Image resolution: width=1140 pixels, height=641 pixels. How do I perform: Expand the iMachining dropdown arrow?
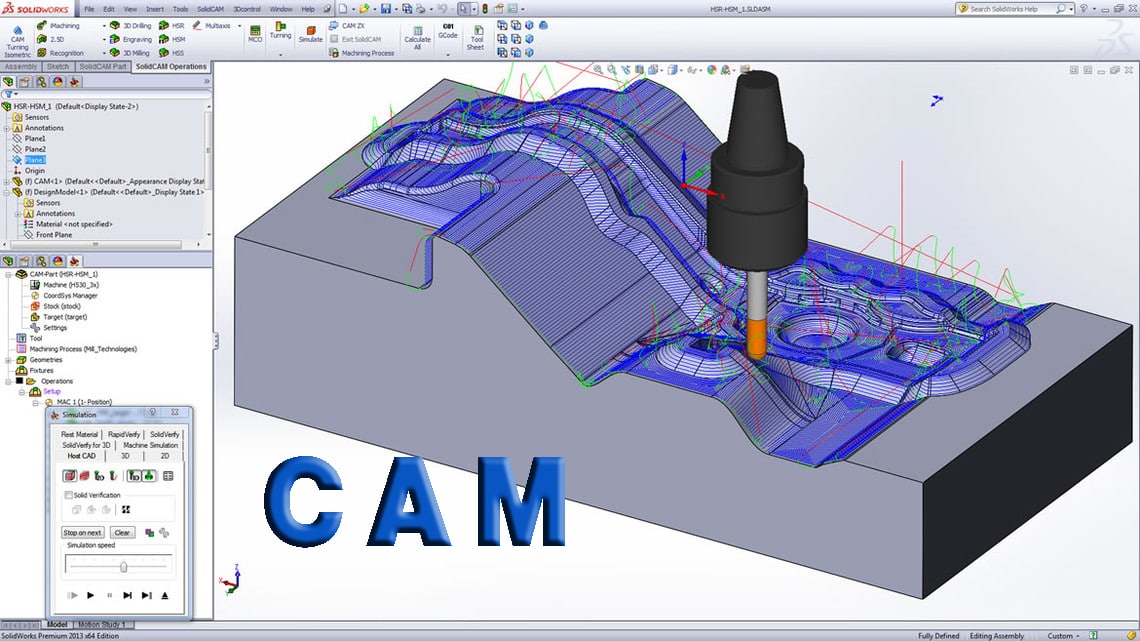click(x=104, y=25)
